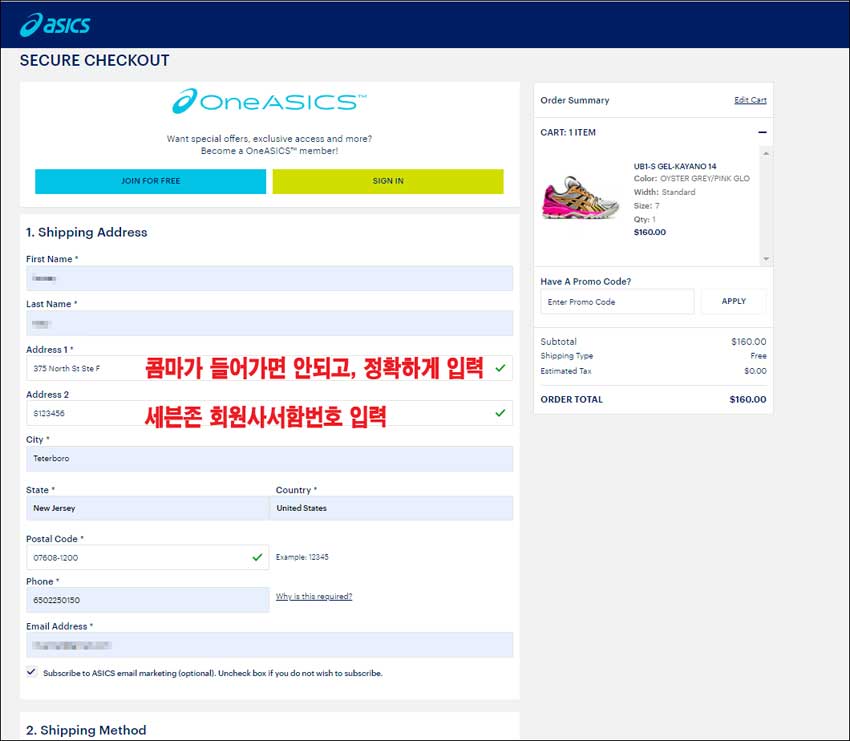Image resolution: width=850 pixels, height=741 pixels.
Task: Click cart scrollbar up arrow
Action: [765, 154]
